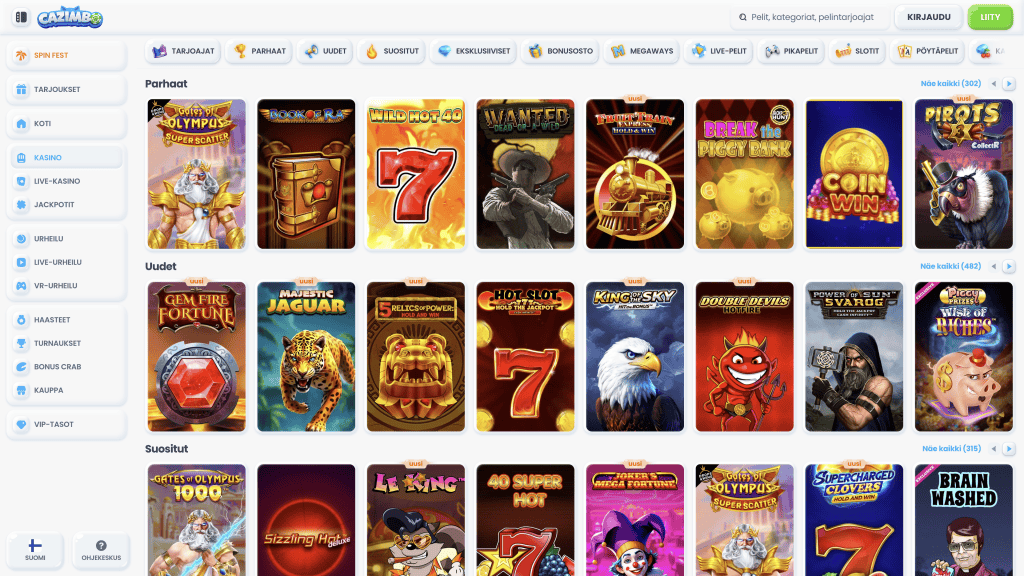Click the Live-Urheilu play icon

pyautogui.click(x=22, y=262)
